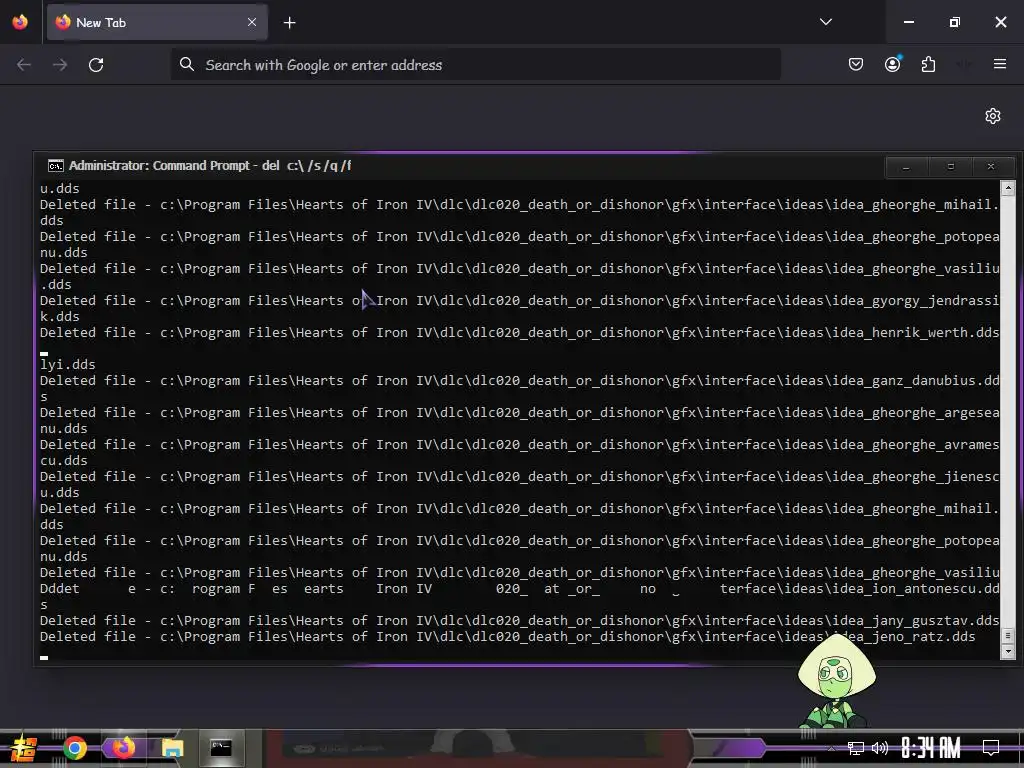Open the Firefox hamburger application menu
Viewport: 1024px width, 768px height.
coord(999,64)
